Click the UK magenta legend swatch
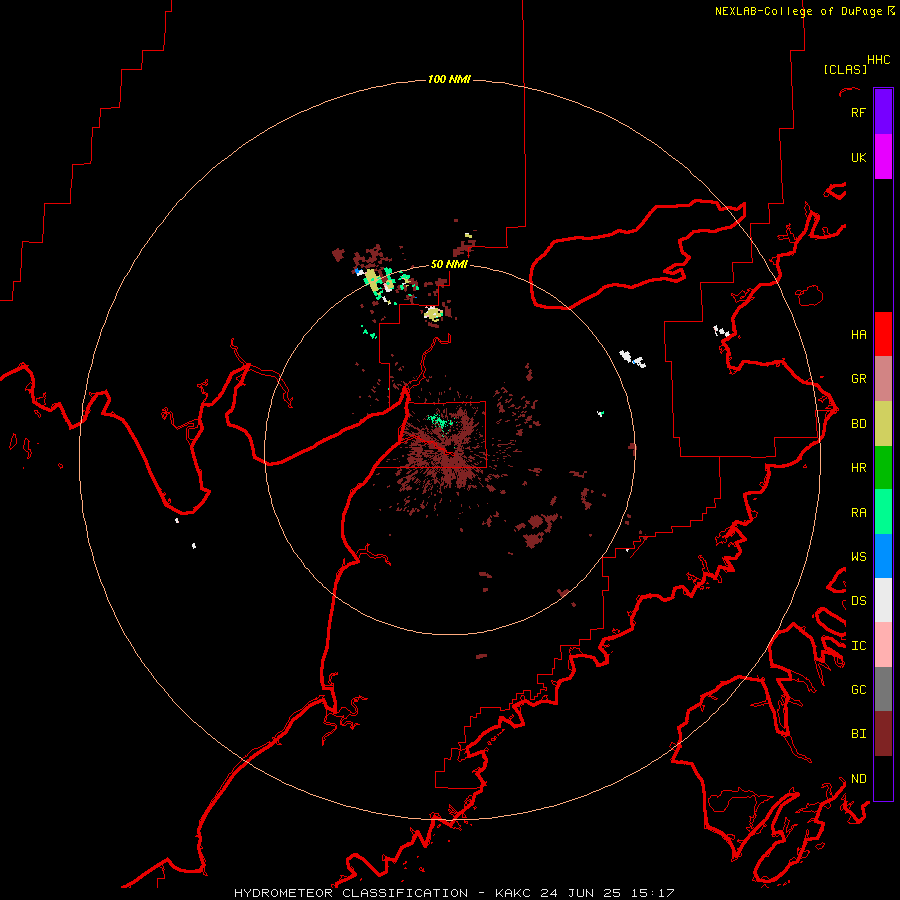The height and width of the screenshot is (900, 900). click(883, 157)
